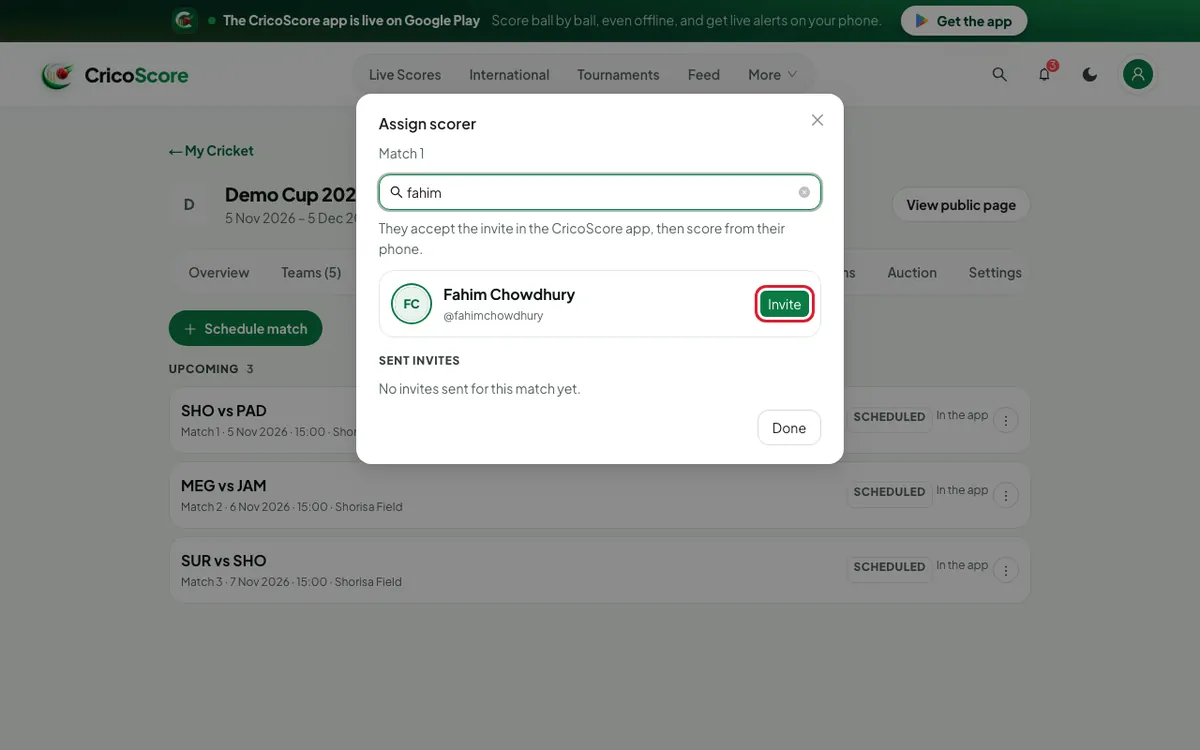Switch to the Teams (5) tab
This screenshot has height=750, width=1200.
(x=311, y=273)
